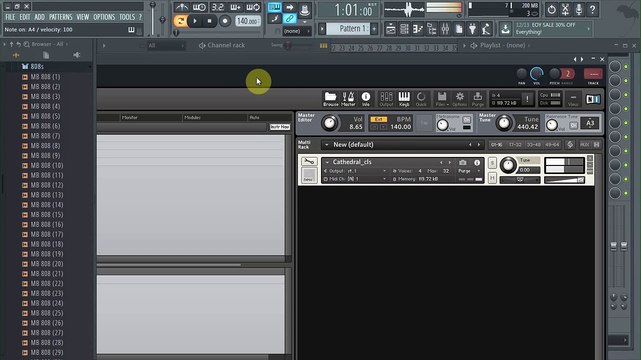This screenshot has width=641, height=360.
Task: Click the undo history circular arrow icon
Action: 551,9
